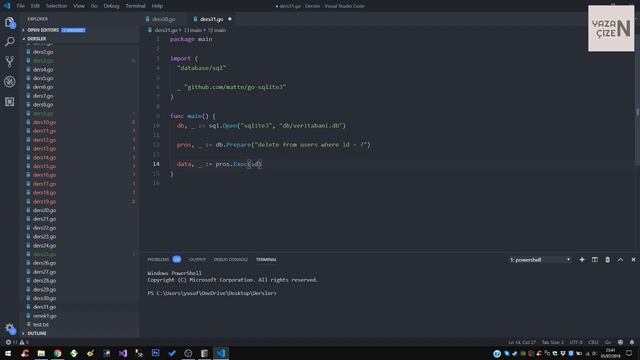This screenshot has width=640, height=360.
Task: Click Ln 14, Col 27 in status bar
Action: [x=522, y=342]
